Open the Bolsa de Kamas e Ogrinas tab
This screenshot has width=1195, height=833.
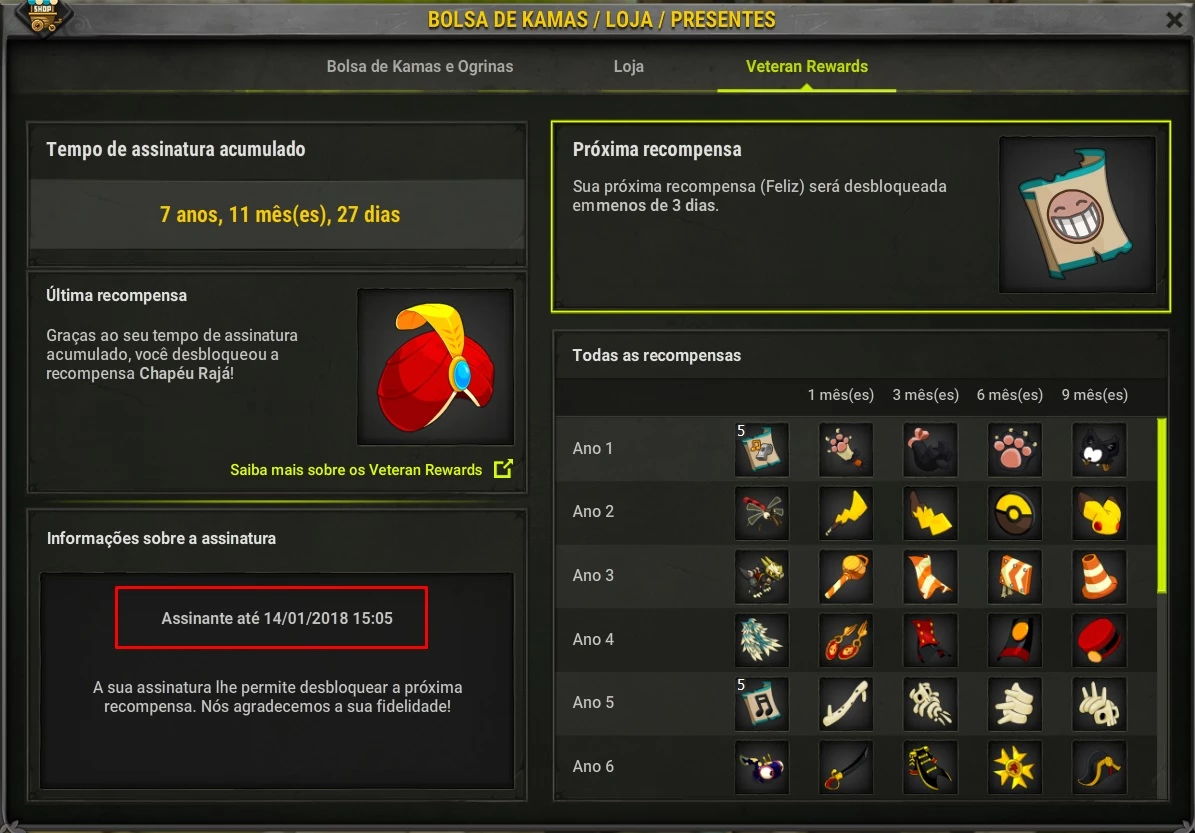point(420,66)
